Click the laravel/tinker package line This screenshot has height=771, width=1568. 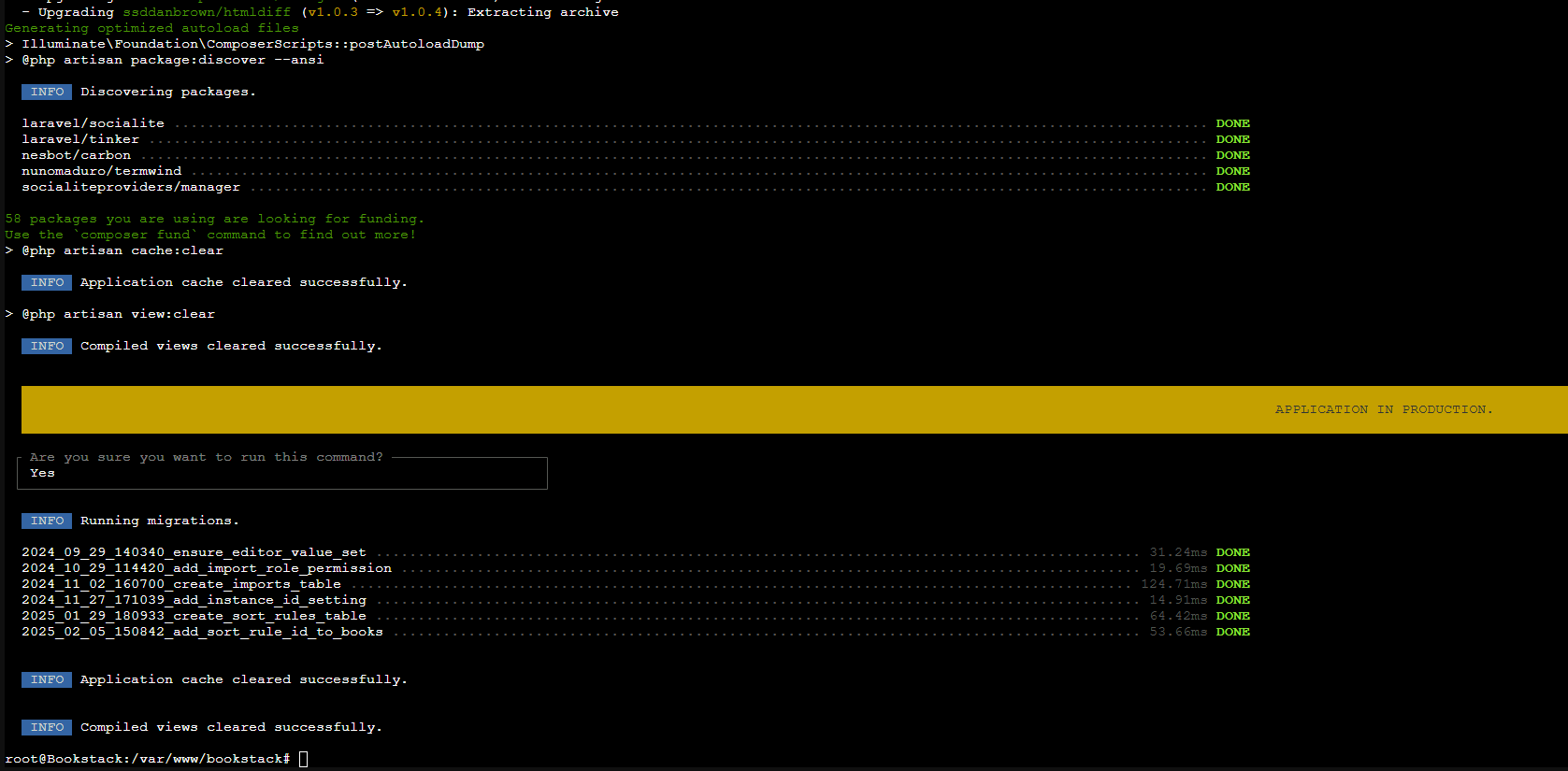tap(80, 139)
